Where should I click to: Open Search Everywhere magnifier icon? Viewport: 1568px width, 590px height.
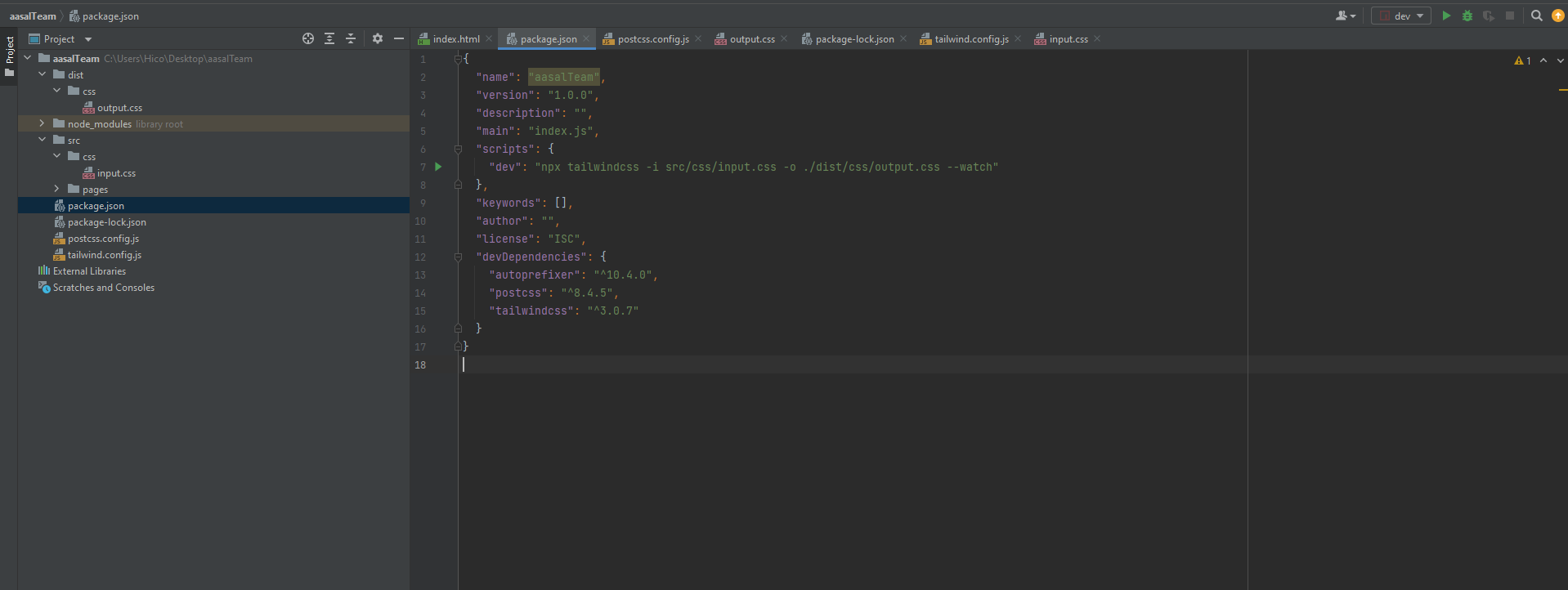[1537, 16]
